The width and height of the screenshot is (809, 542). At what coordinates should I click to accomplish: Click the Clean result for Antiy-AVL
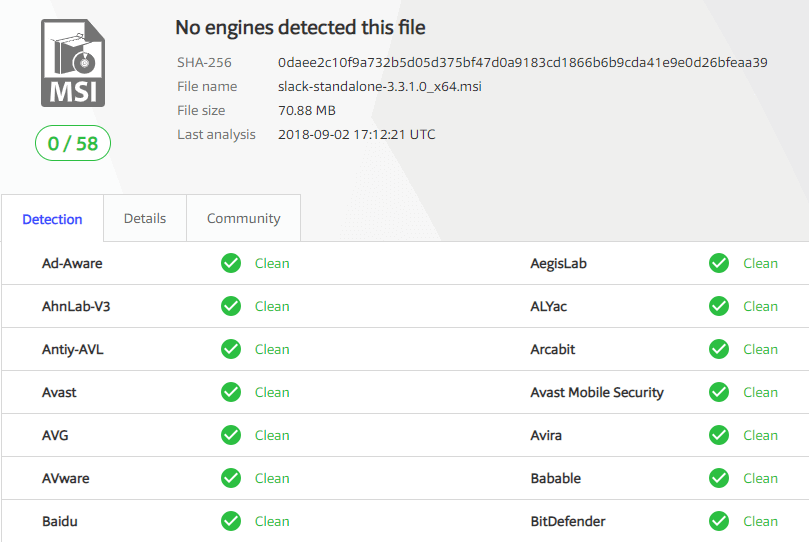point(272,349)
